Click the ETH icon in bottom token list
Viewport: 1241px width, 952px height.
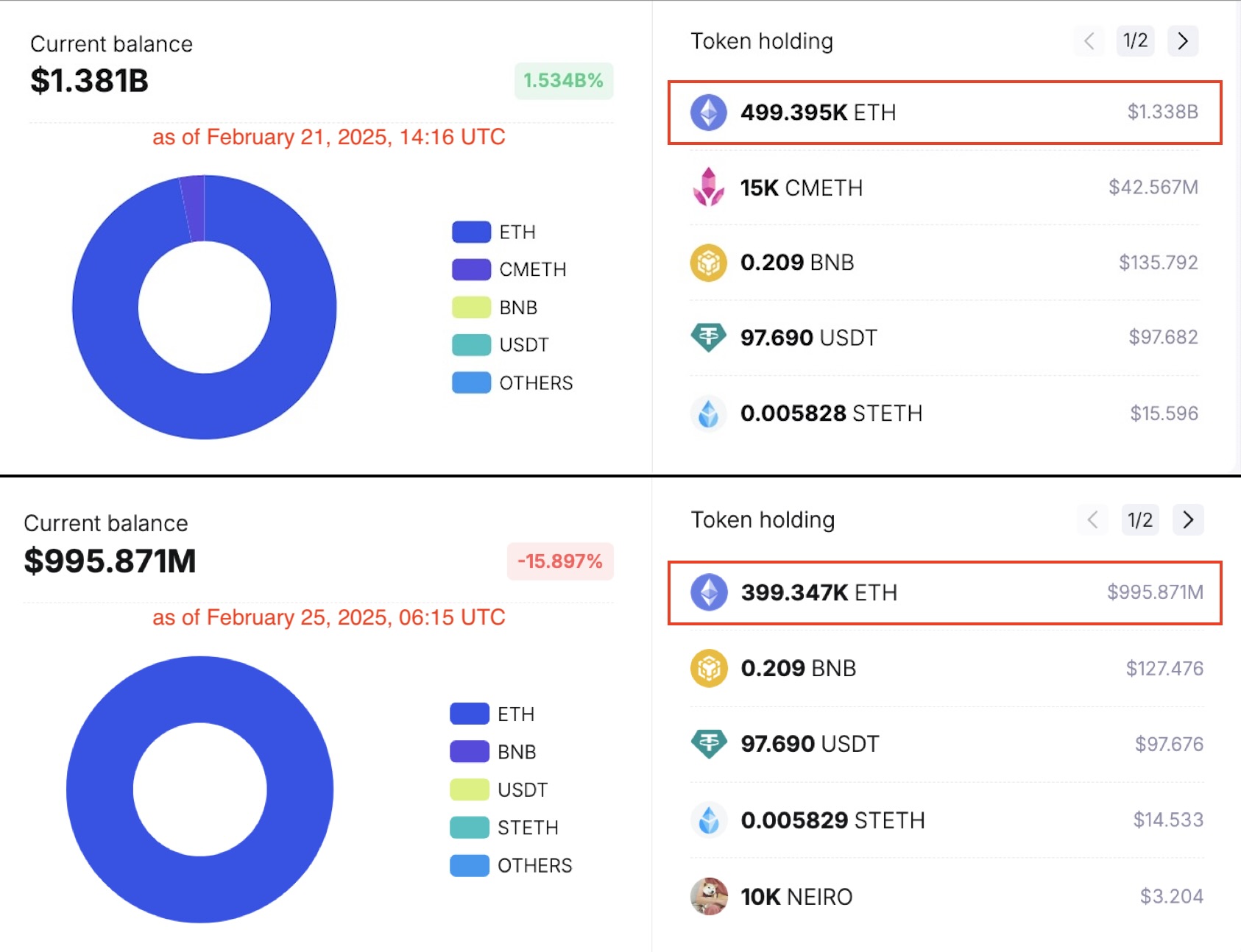[x=709, y=592]
